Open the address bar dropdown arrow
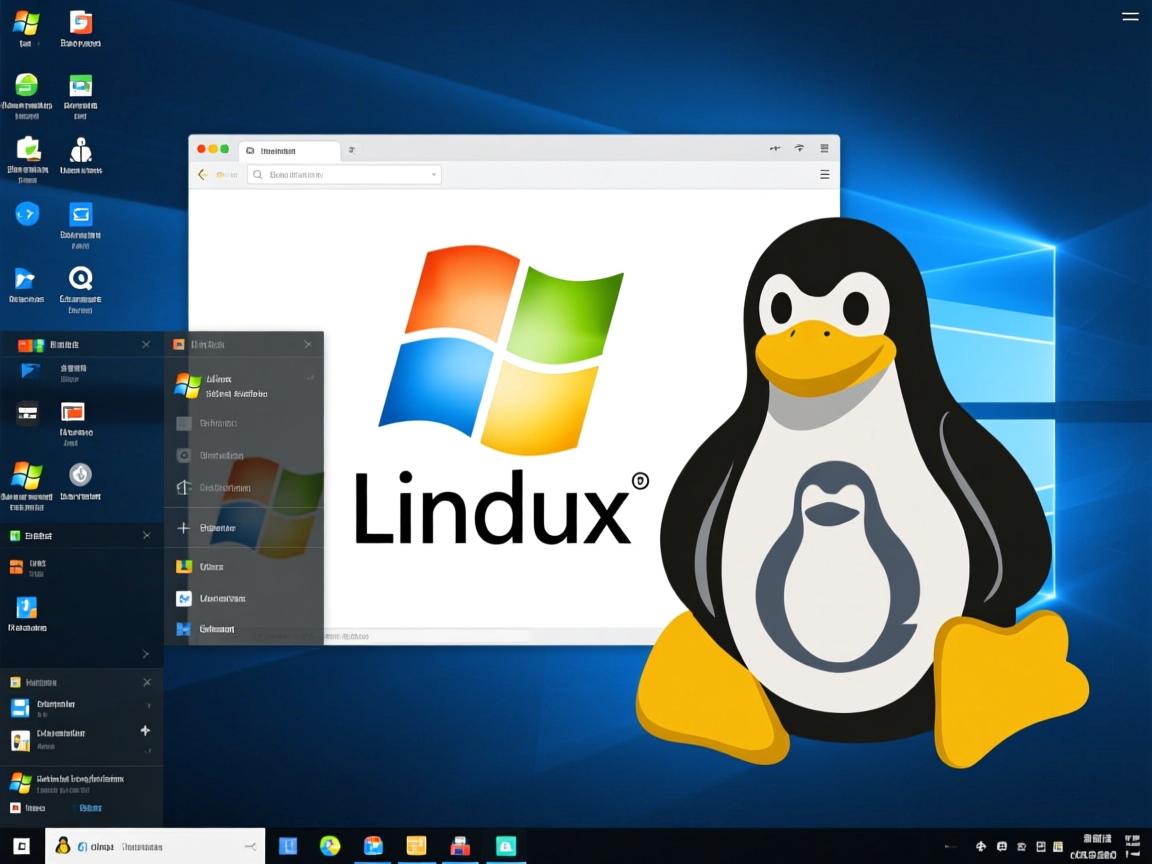 433,174
